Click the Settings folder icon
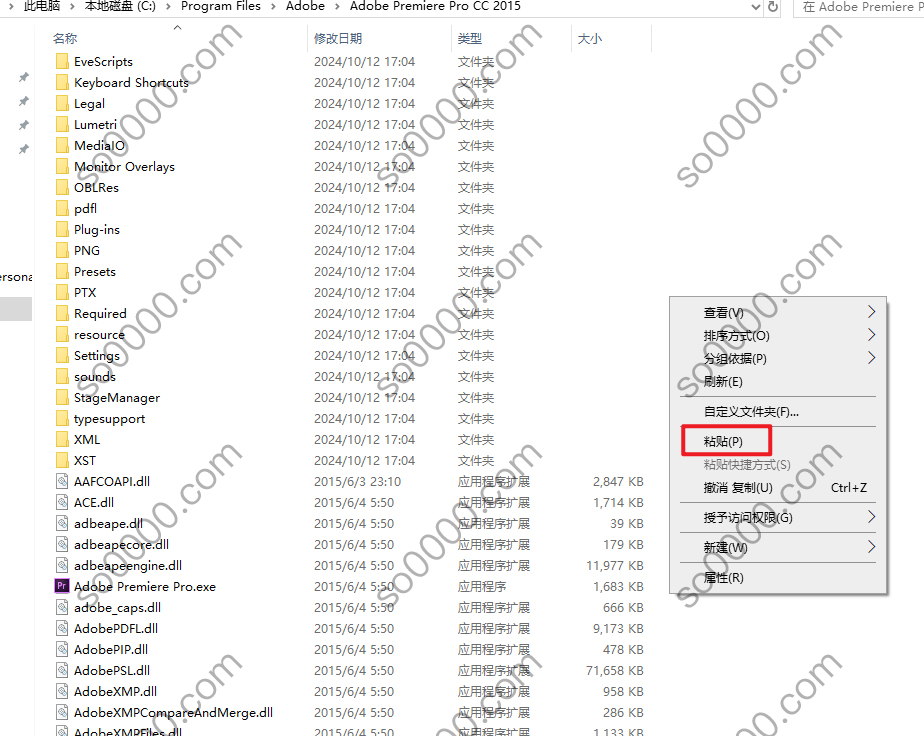This screenshot has width=924, height=736. pos(62,355)
